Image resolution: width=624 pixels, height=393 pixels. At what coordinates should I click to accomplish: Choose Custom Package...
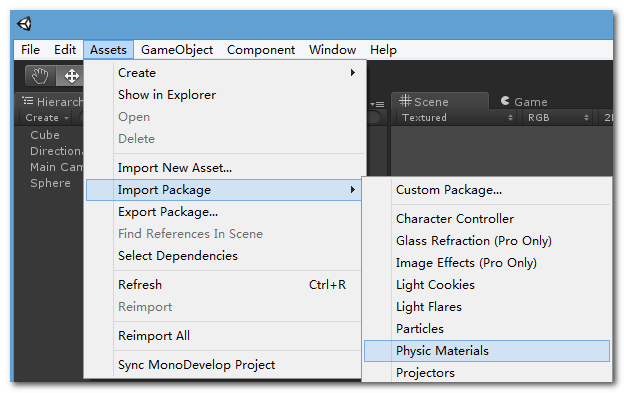[487, 190]
